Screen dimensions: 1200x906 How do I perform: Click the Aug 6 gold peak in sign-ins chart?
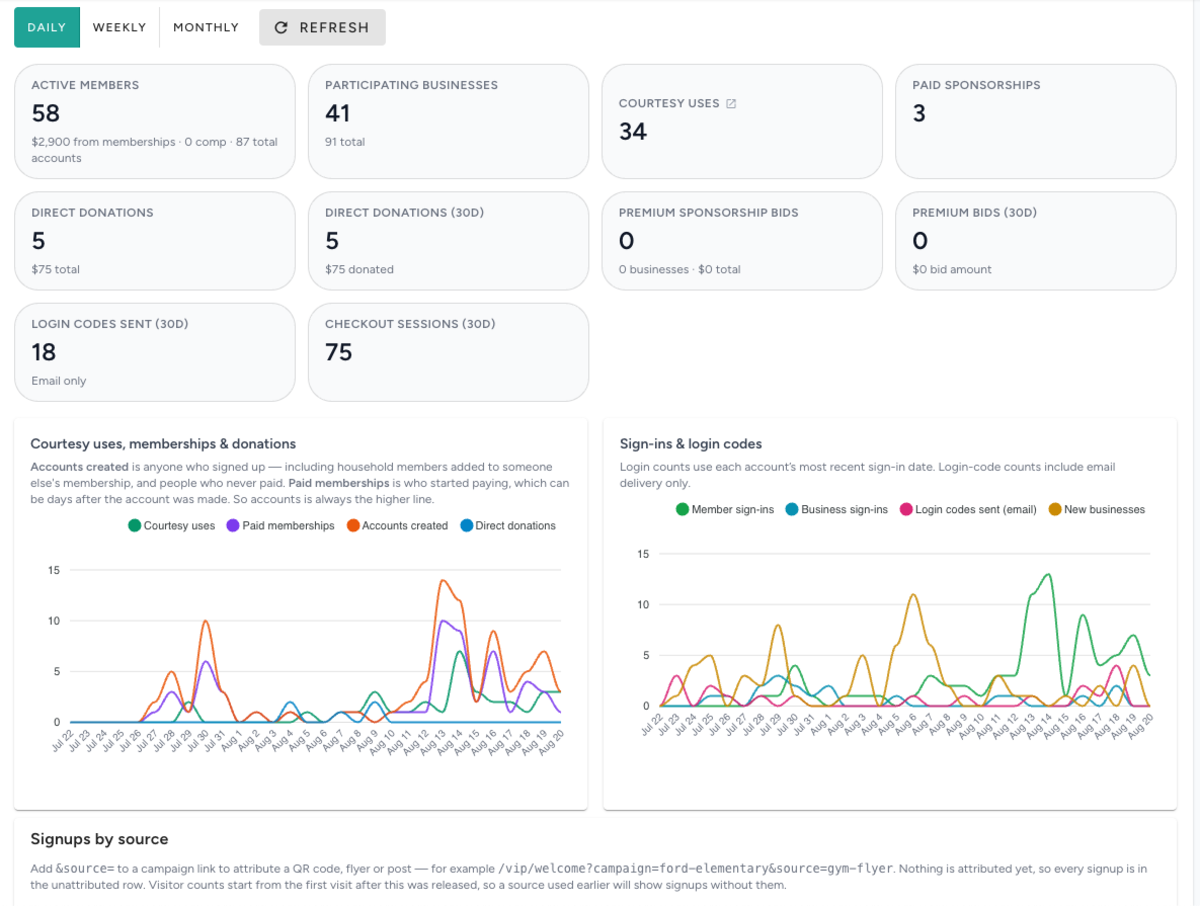(x=913, y=595)
